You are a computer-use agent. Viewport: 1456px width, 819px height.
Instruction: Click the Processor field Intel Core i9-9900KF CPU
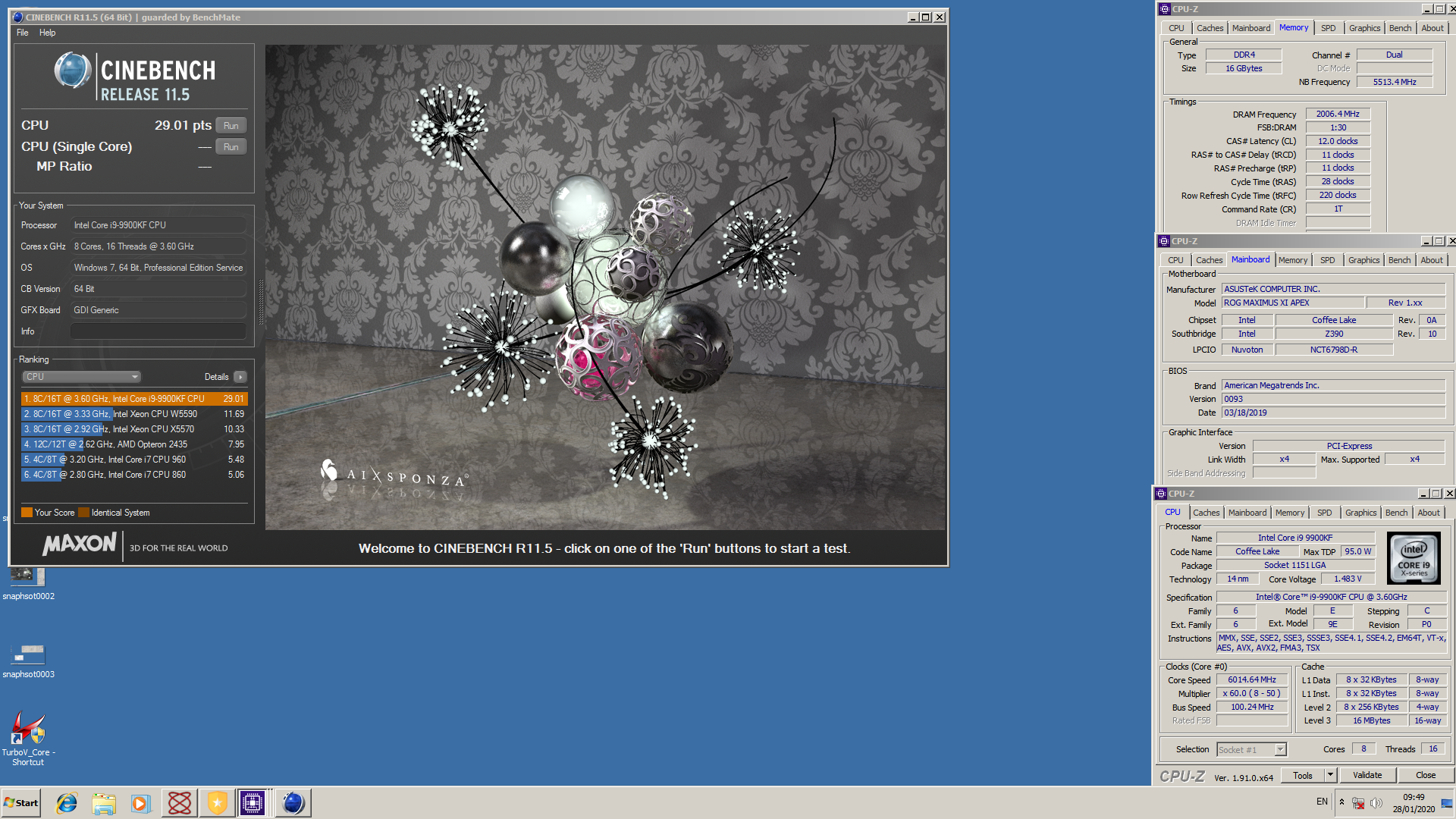click(x=158, y=225)
